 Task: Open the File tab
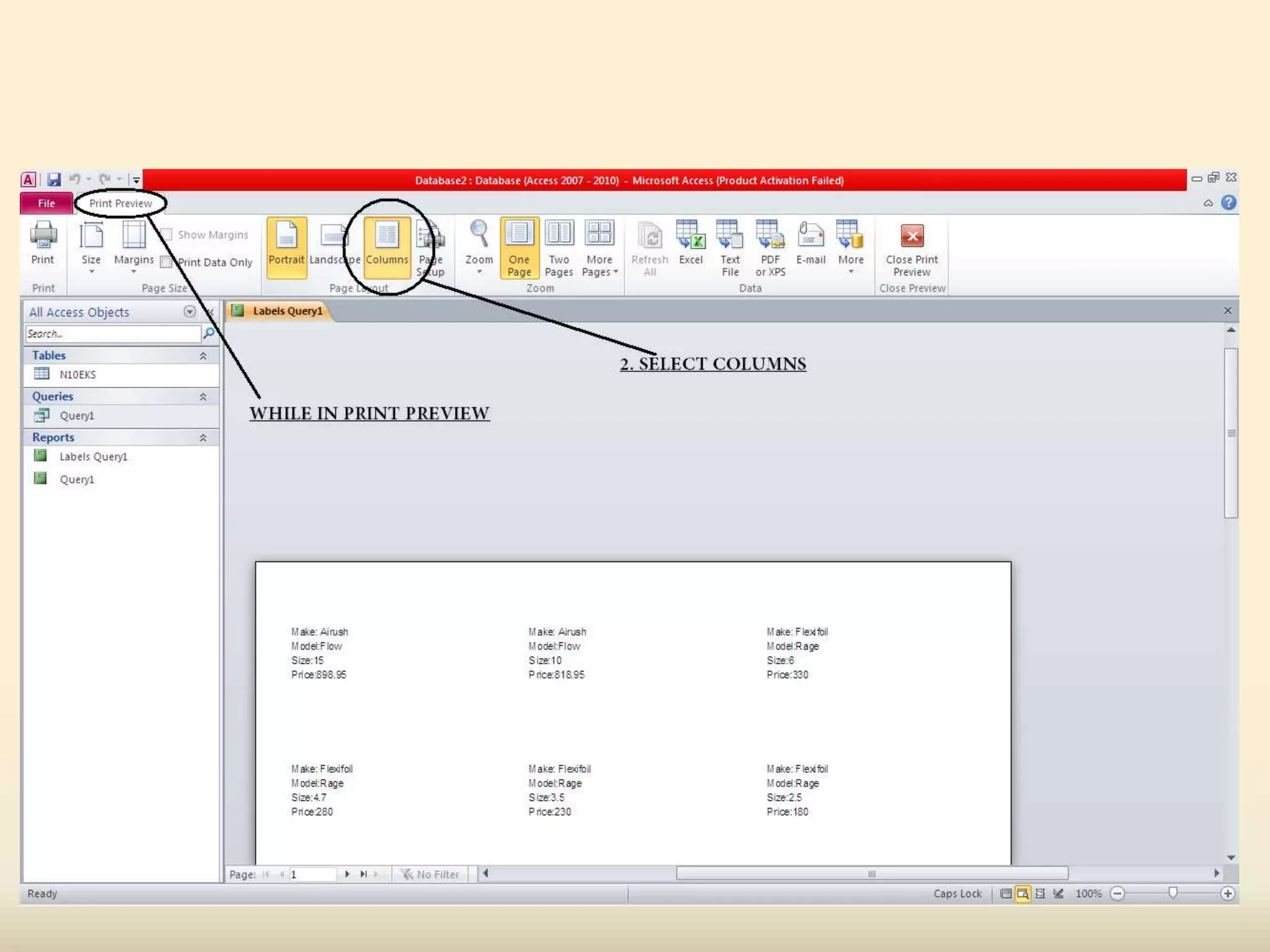[x=47, y=203]
